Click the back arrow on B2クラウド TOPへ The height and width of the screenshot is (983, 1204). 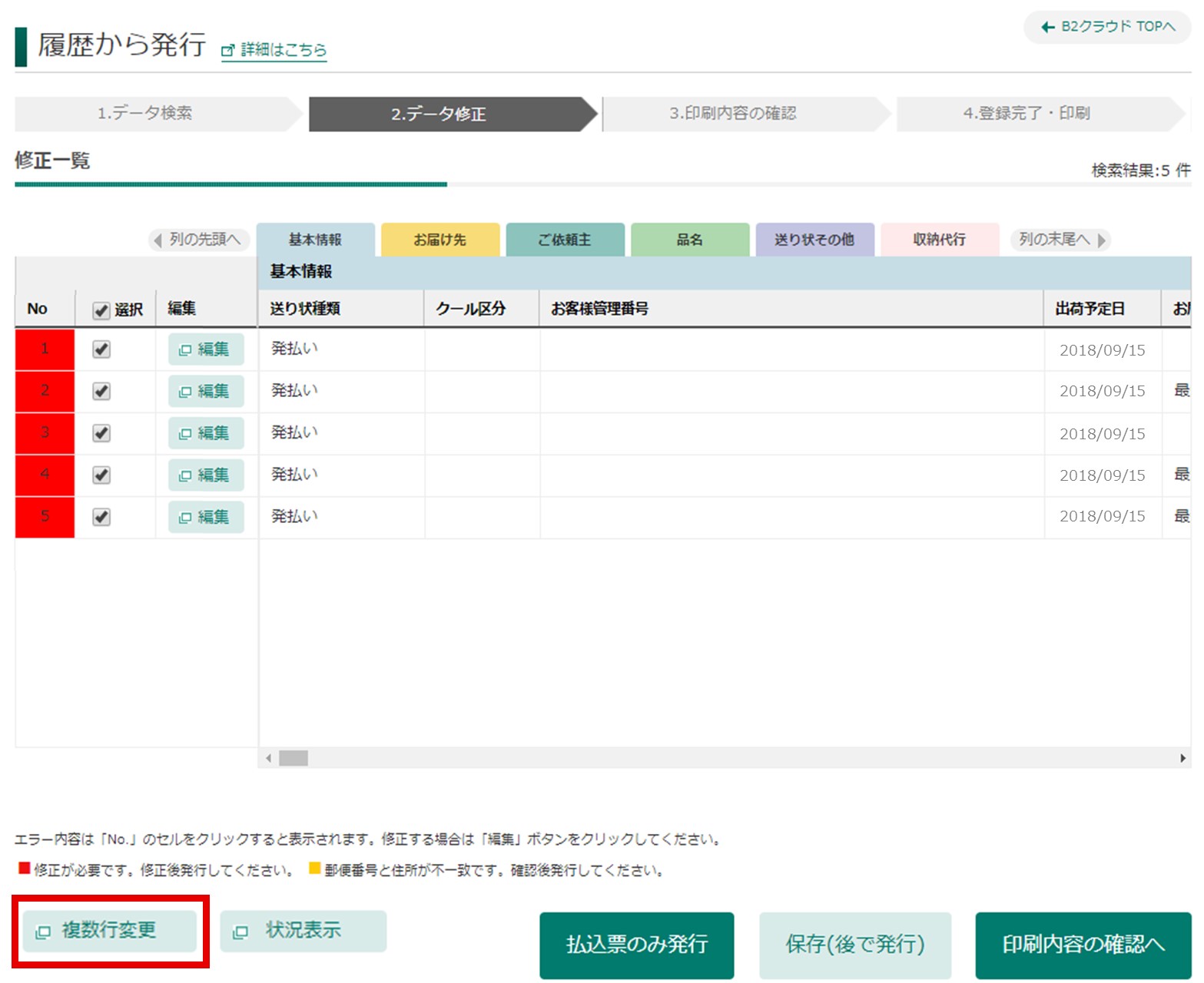tap(1046, 27)
